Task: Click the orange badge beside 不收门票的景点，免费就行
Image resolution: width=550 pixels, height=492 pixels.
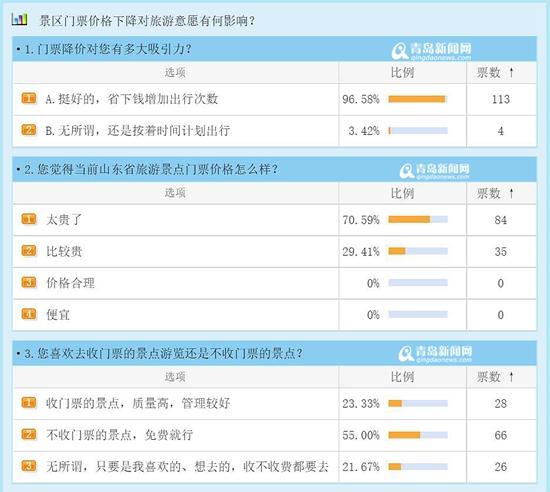Action: [x=29, y=434]
